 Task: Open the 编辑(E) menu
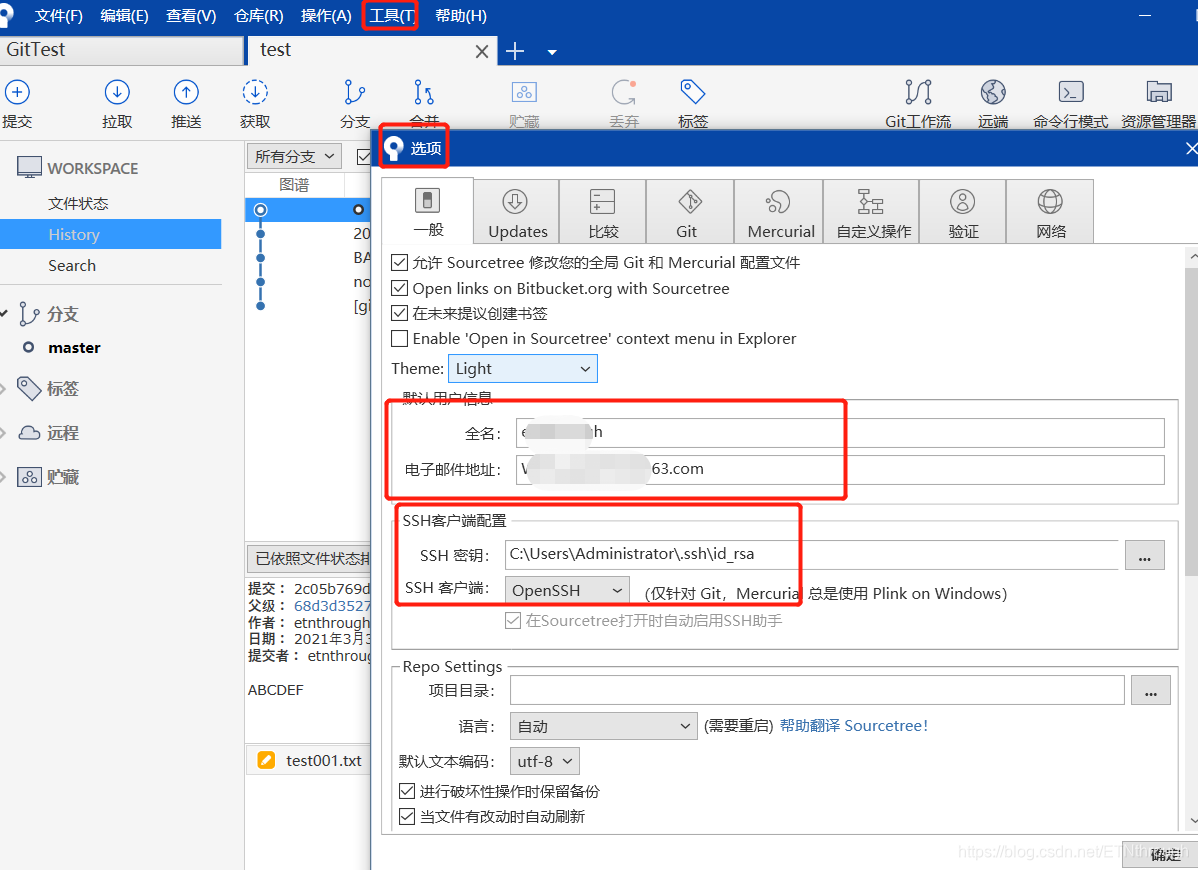click(x=125, y=16)
